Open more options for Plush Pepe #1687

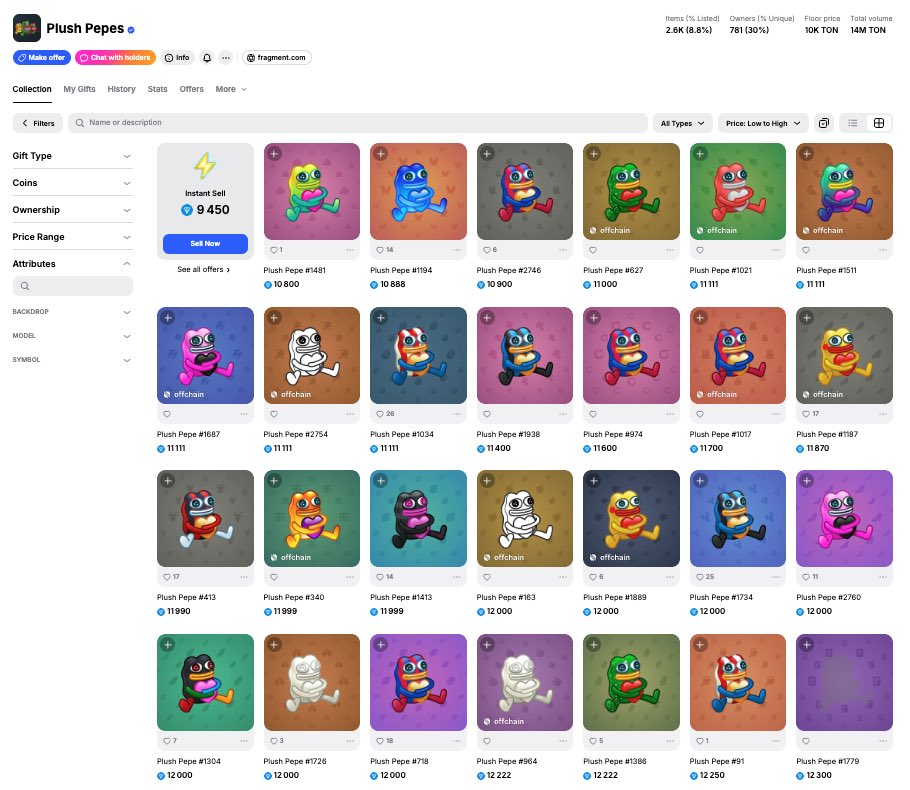coord(244,414)
